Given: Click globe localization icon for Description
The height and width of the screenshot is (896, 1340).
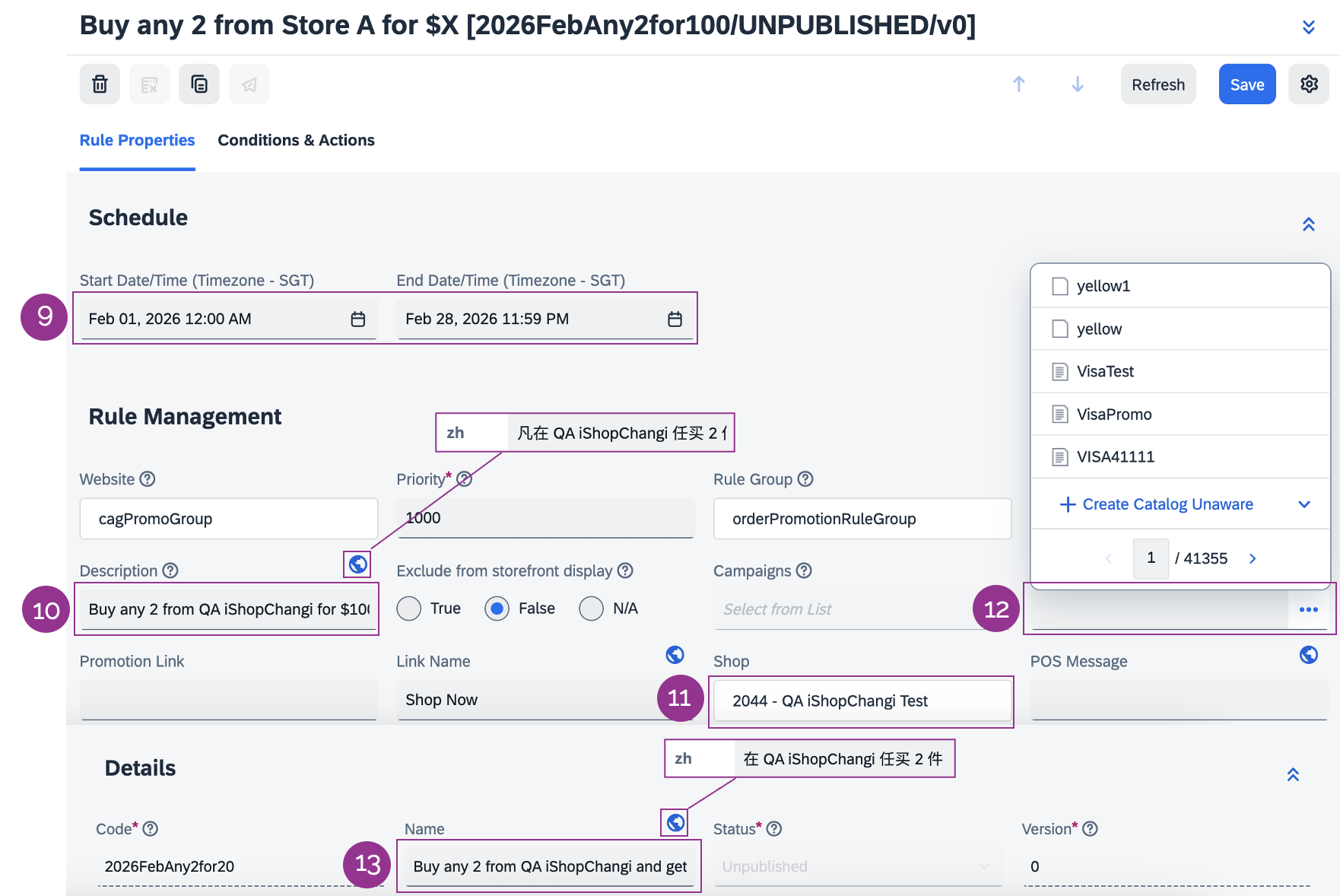Looking at the screenshot, I should (x=357, y=564).
